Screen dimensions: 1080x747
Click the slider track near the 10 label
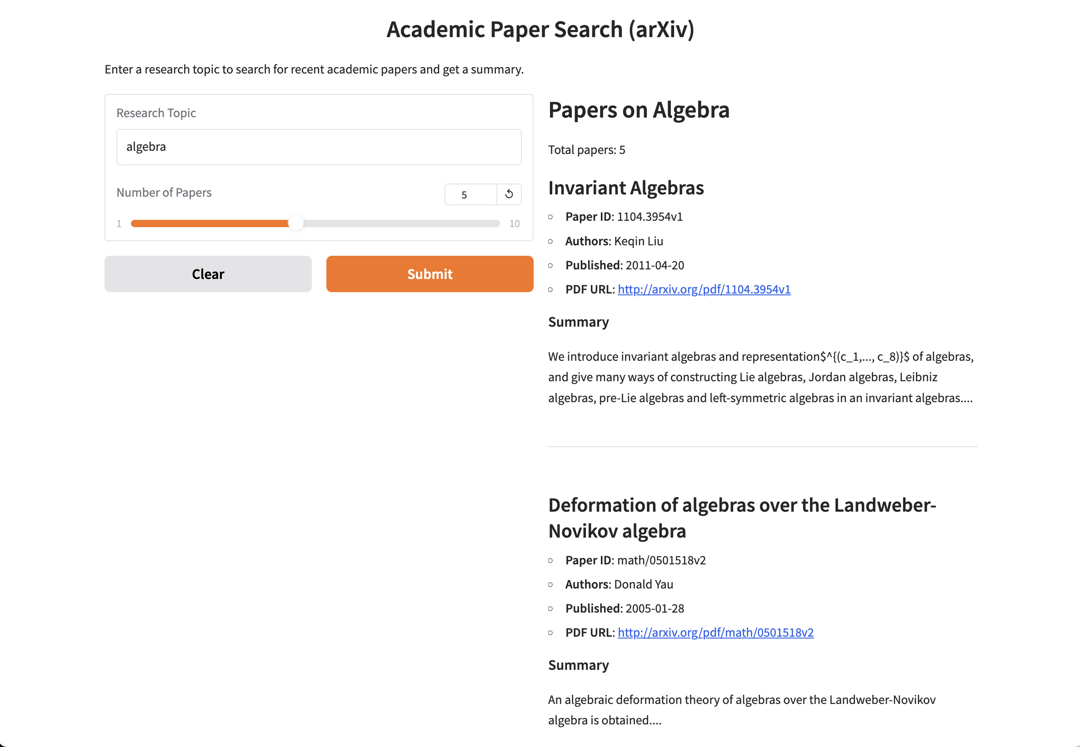495,223
